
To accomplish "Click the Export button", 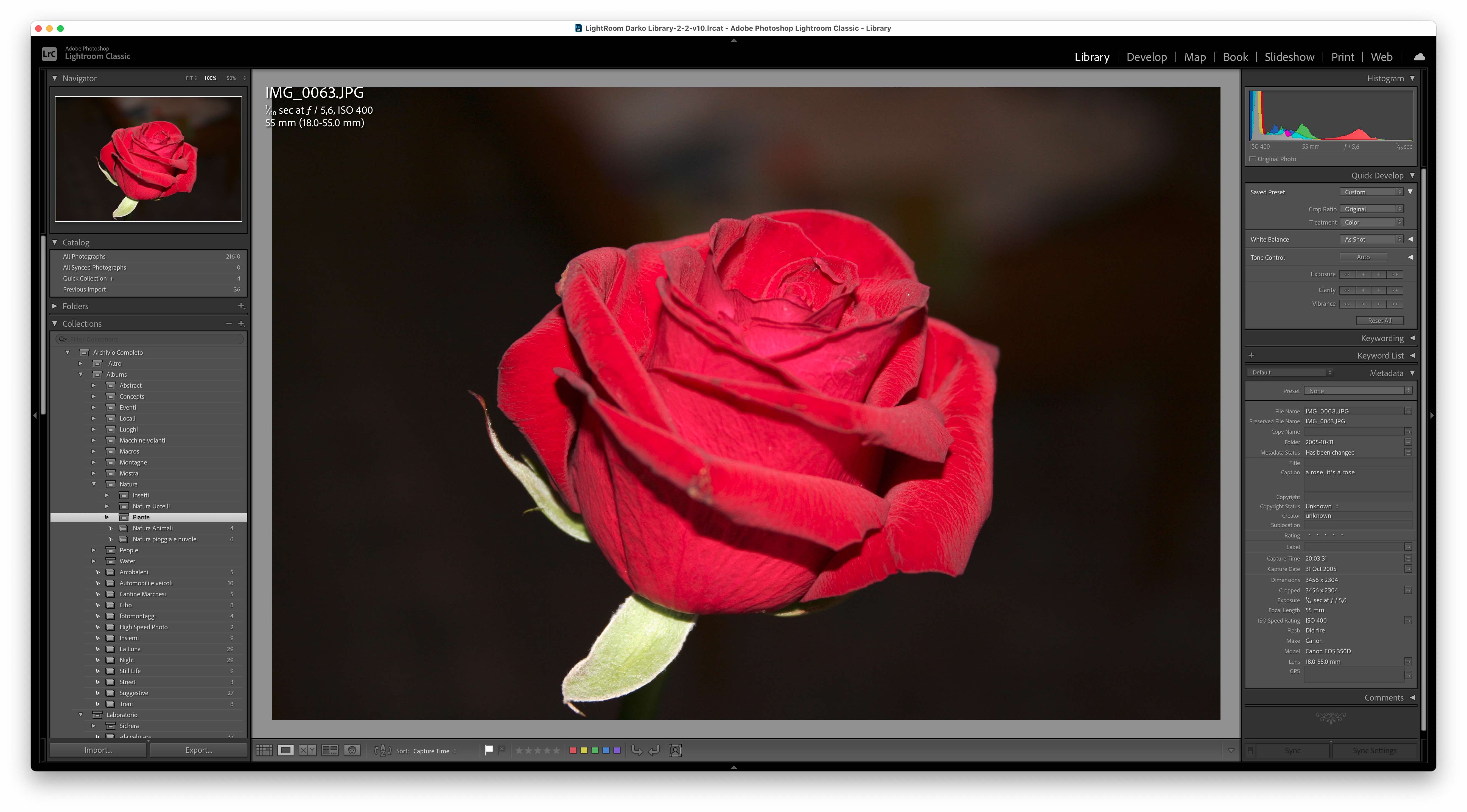I will point(198,751).
